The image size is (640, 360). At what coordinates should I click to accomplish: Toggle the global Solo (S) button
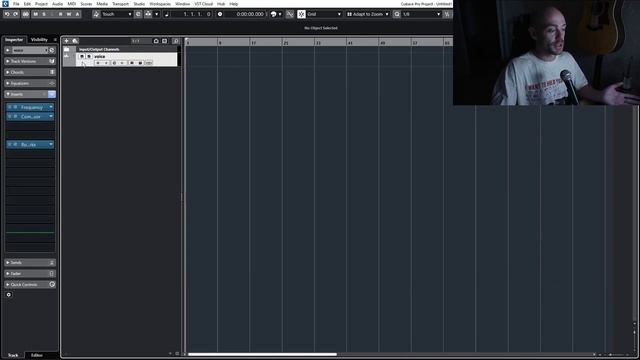click(x=44, y=14)
